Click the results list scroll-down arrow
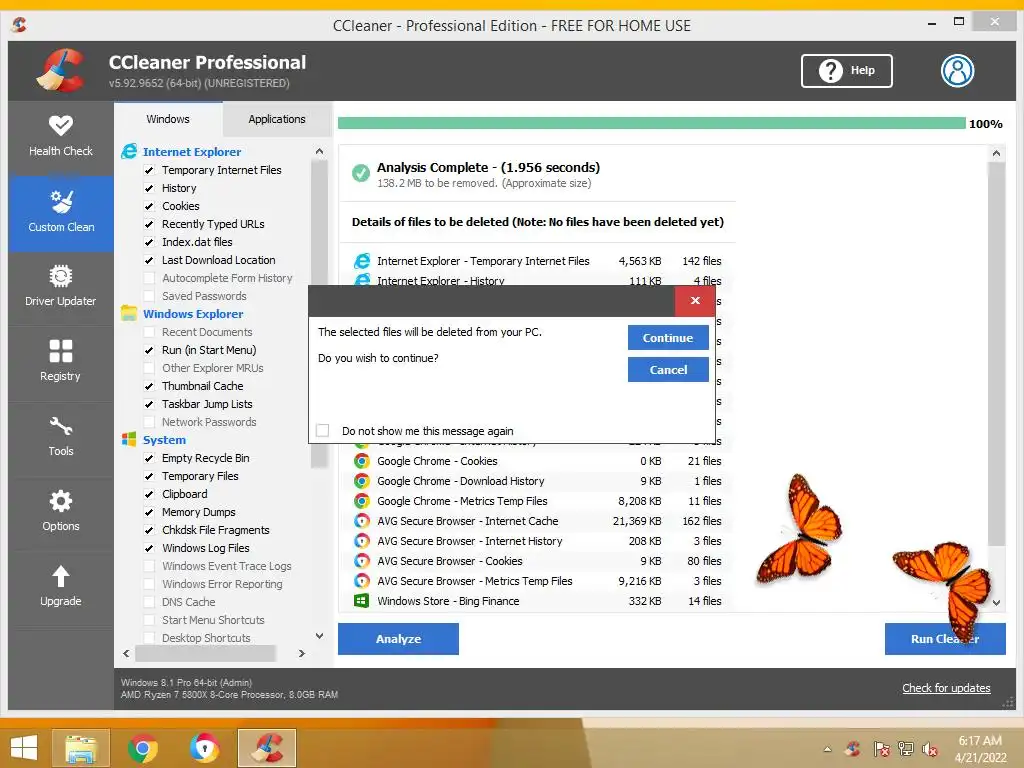1024x768 pixels. tap(996, 603)
